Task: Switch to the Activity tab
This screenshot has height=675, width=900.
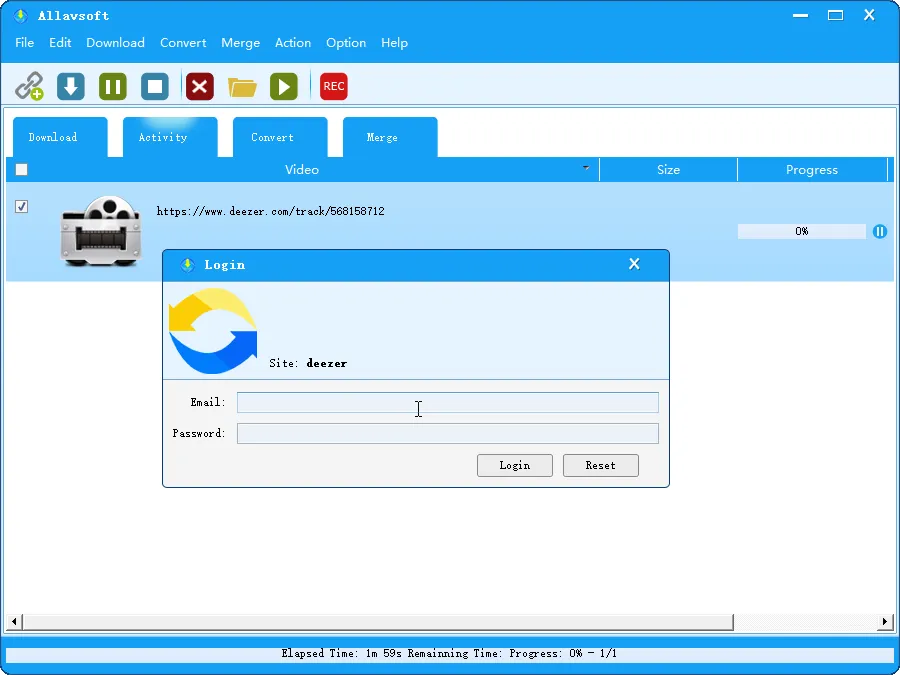Action: (x=170, y=137)
